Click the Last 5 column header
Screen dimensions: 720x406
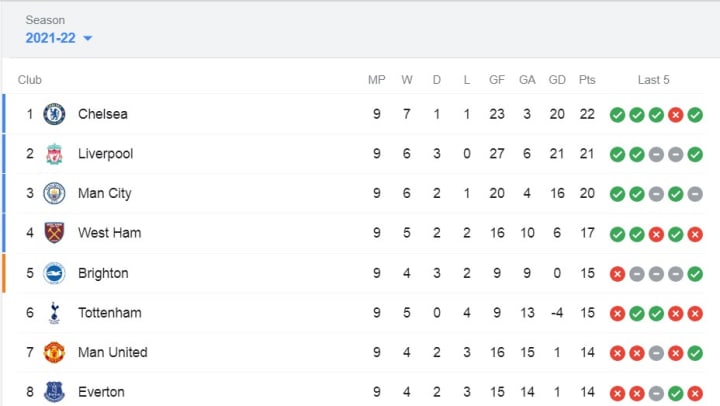pyautogui.click(x=653, y=80)
